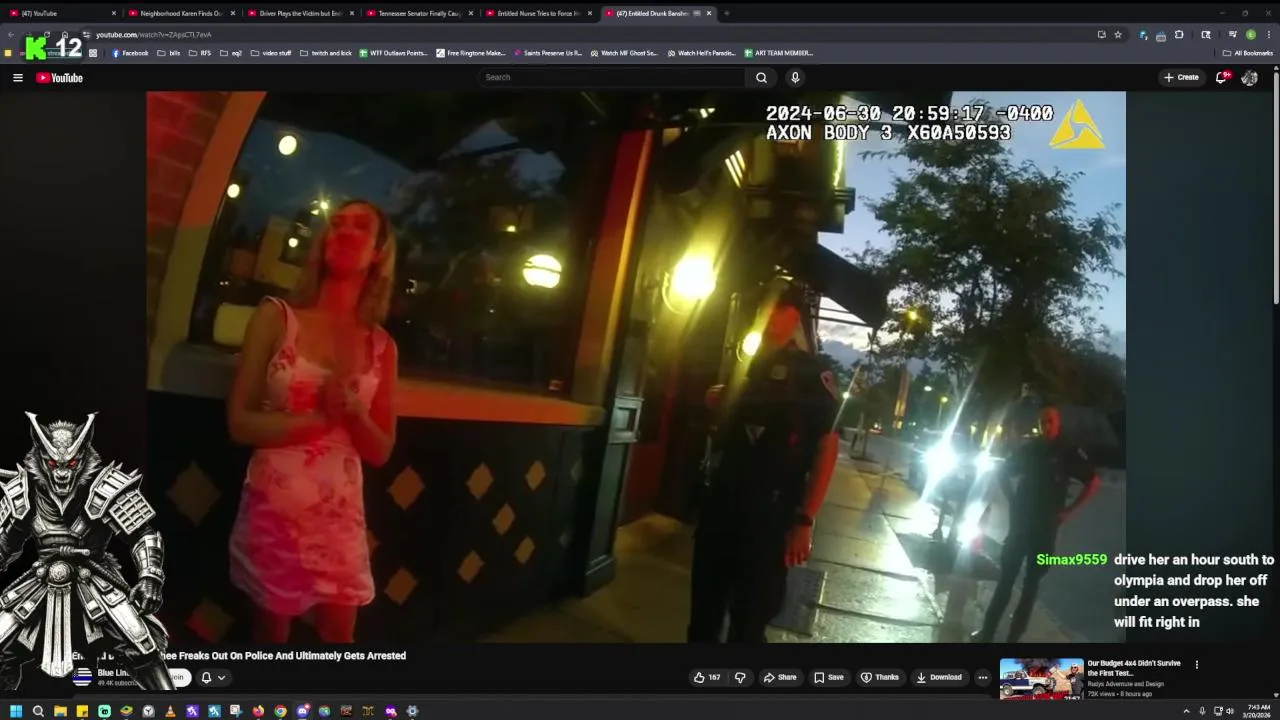This screenshot has width=1280, height=720.
Task: Switch to Driver Plays the Victim tab
Action: 300,13
